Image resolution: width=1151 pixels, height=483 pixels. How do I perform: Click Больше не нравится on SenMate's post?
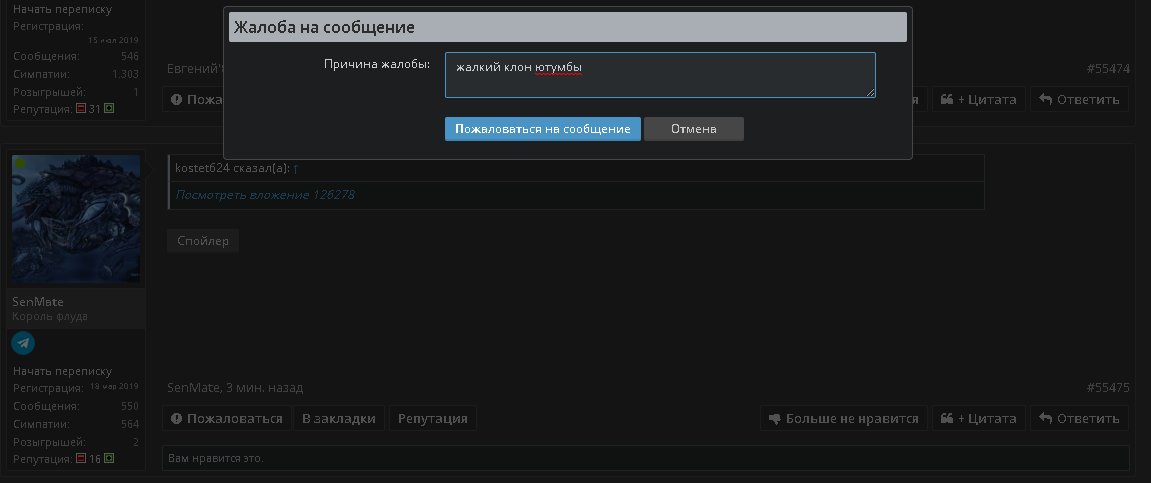point(843,418)
